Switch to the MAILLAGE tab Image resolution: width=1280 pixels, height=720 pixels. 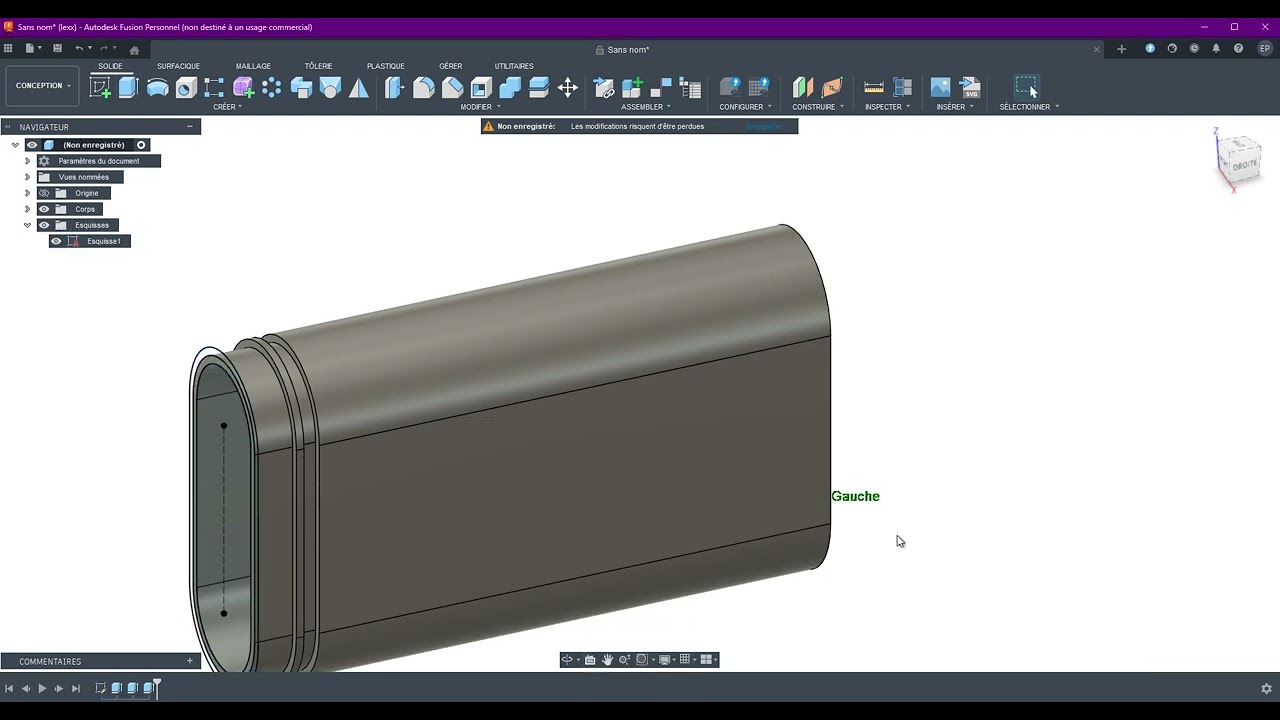253,66
